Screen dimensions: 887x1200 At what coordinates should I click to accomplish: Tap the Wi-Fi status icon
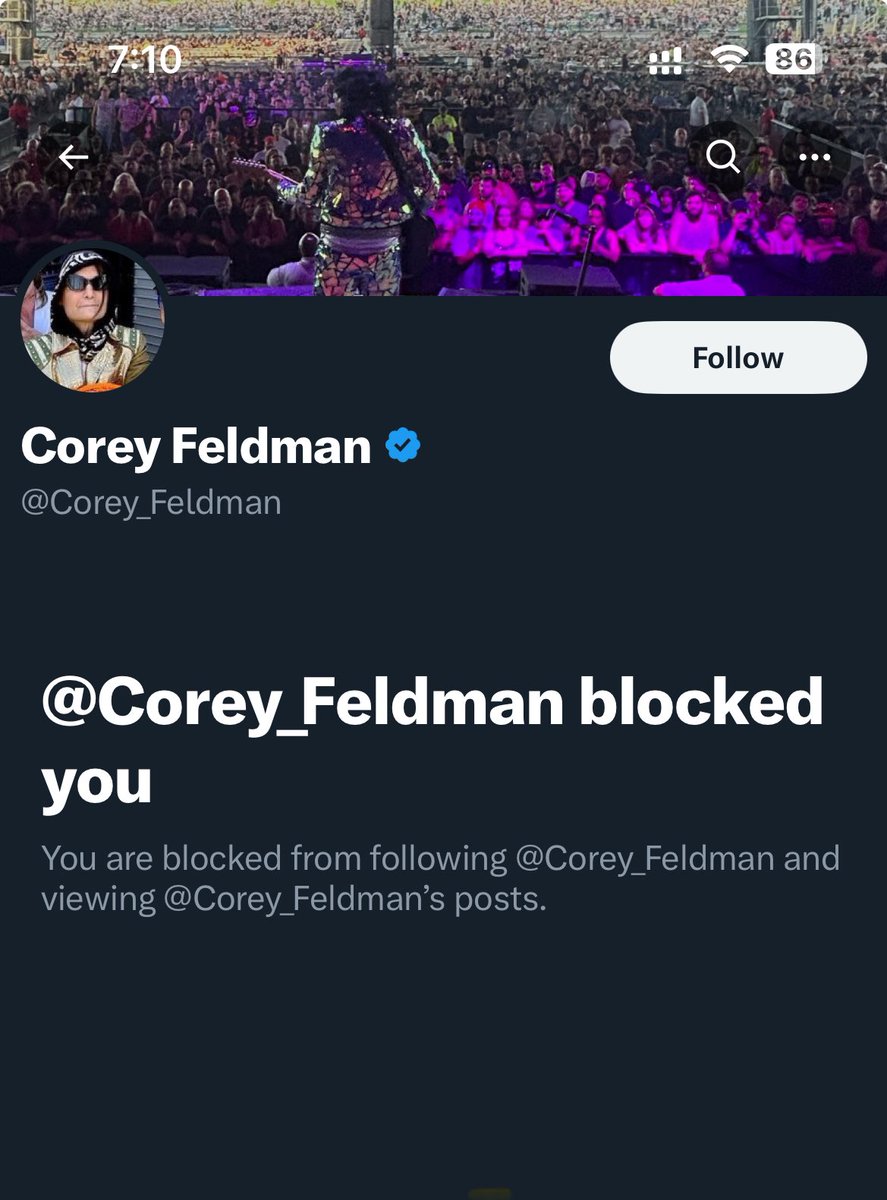[733, 61]
